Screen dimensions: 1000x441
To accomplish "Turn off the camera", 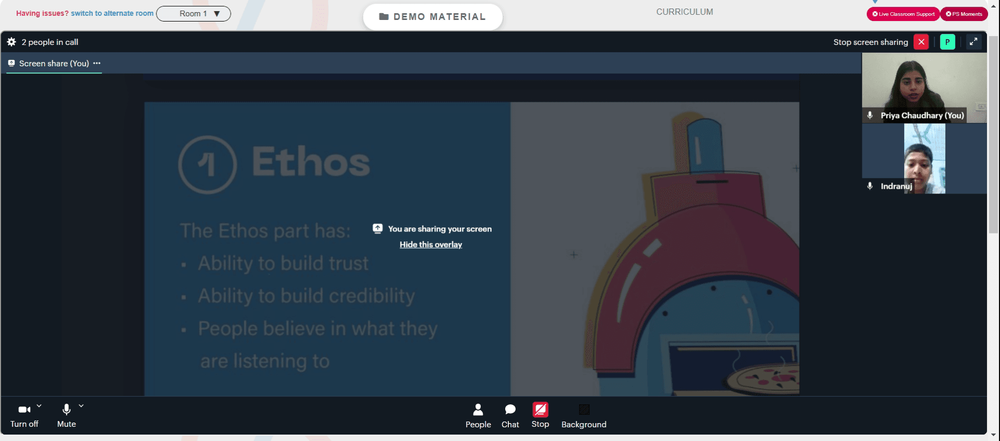I will click(x=24, y=415).
